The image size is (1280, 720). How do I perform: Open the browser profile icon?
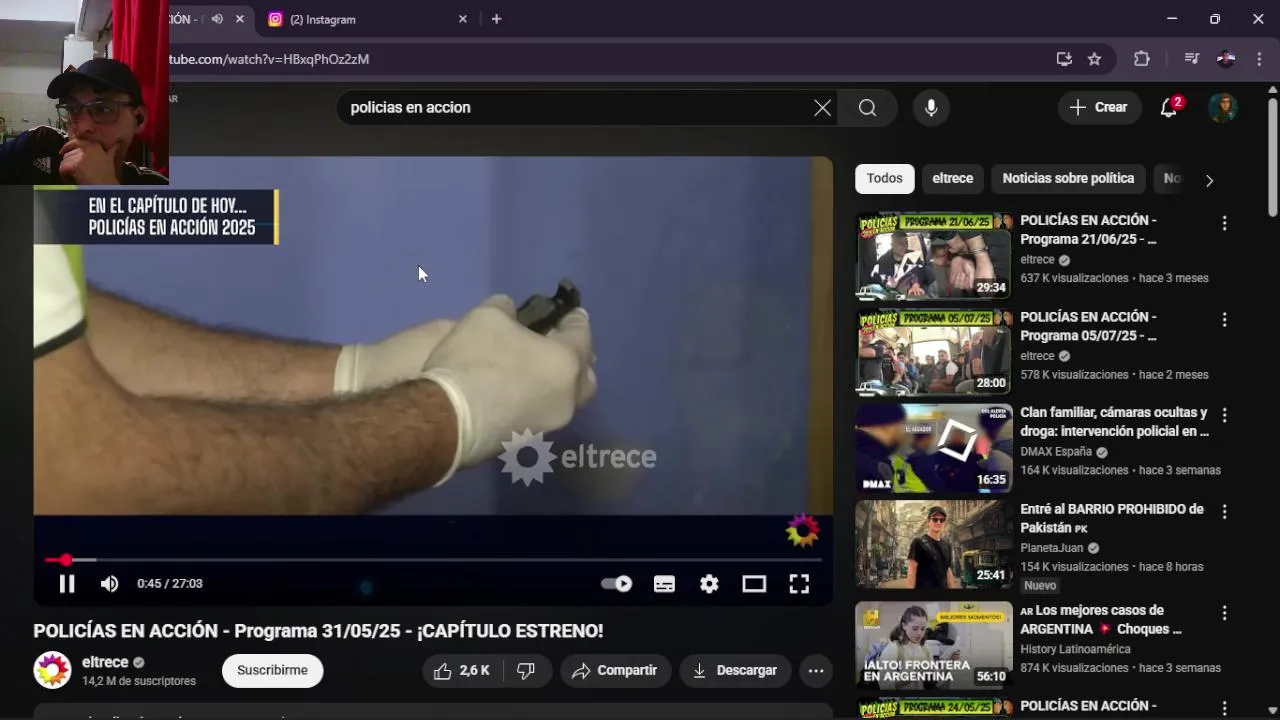(1226, 59)
